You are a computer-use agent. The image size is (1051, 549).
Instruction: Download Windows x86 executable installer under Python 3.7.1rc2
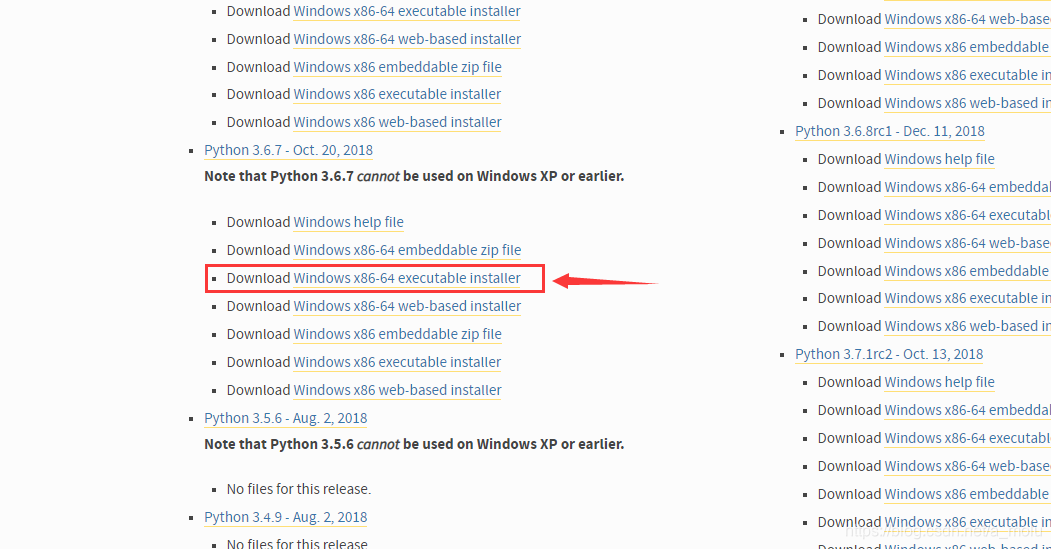[x=967, y=522]
